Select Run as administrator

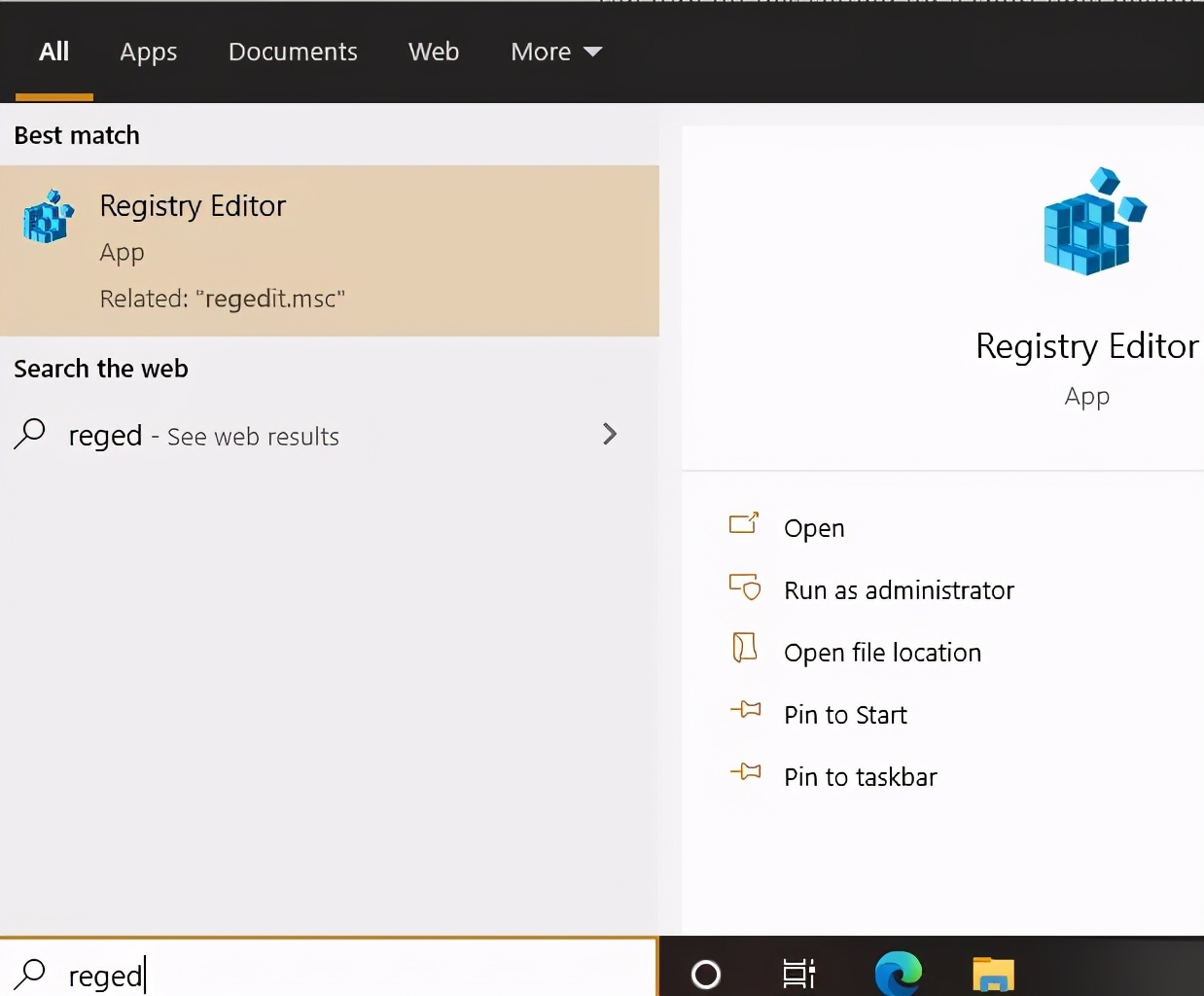tap(898, 589)
